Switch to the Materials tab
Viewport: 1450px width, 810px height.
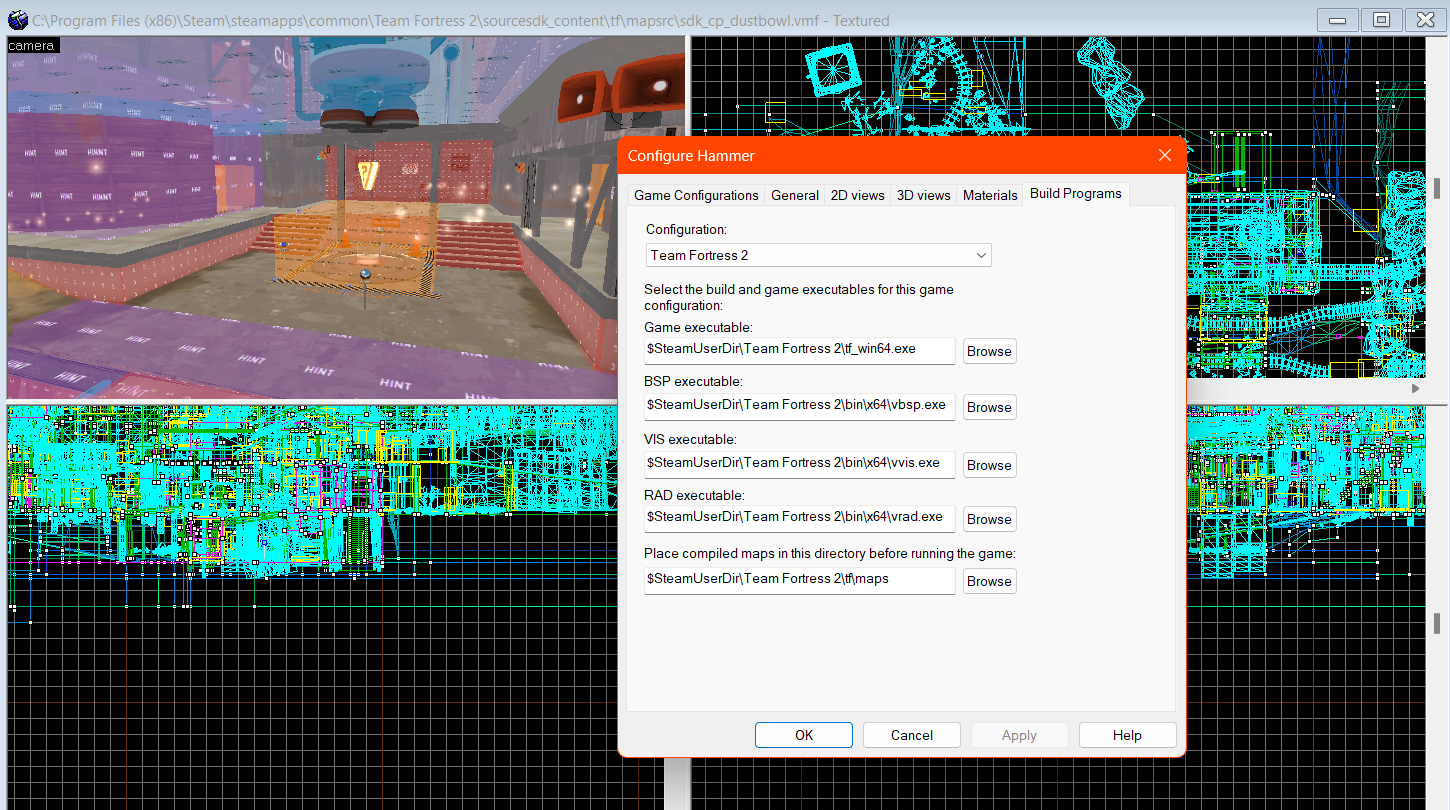click(990, 195)
